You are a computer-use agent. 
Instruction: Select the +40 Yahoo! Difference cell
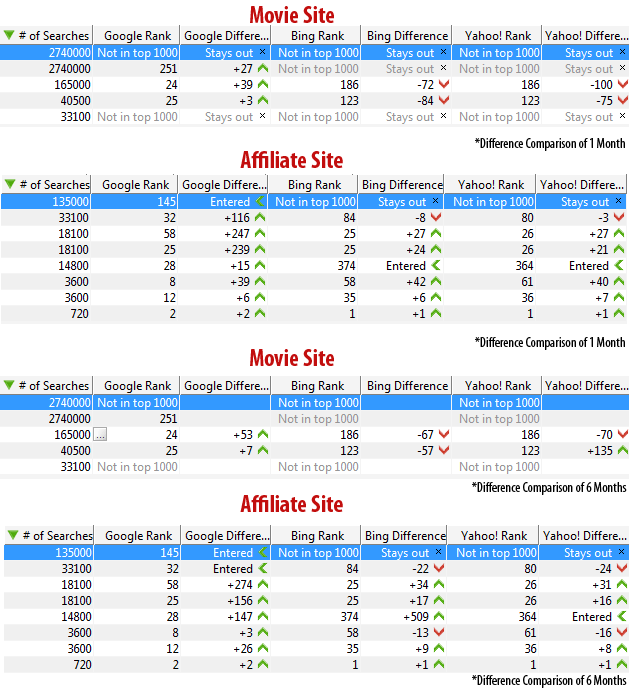coord(581,281)
